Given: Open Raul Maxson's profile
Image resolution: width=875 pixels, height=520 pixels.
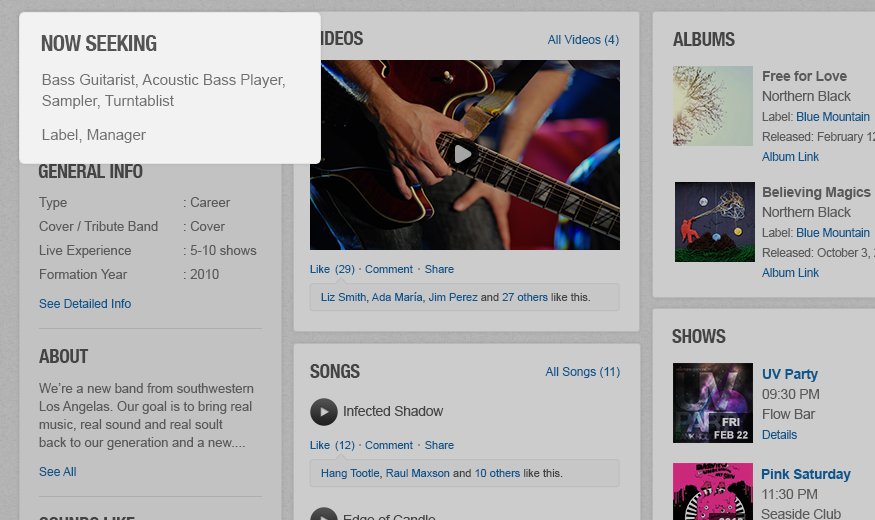Looking at the screenshot, I should coord(417,473).
